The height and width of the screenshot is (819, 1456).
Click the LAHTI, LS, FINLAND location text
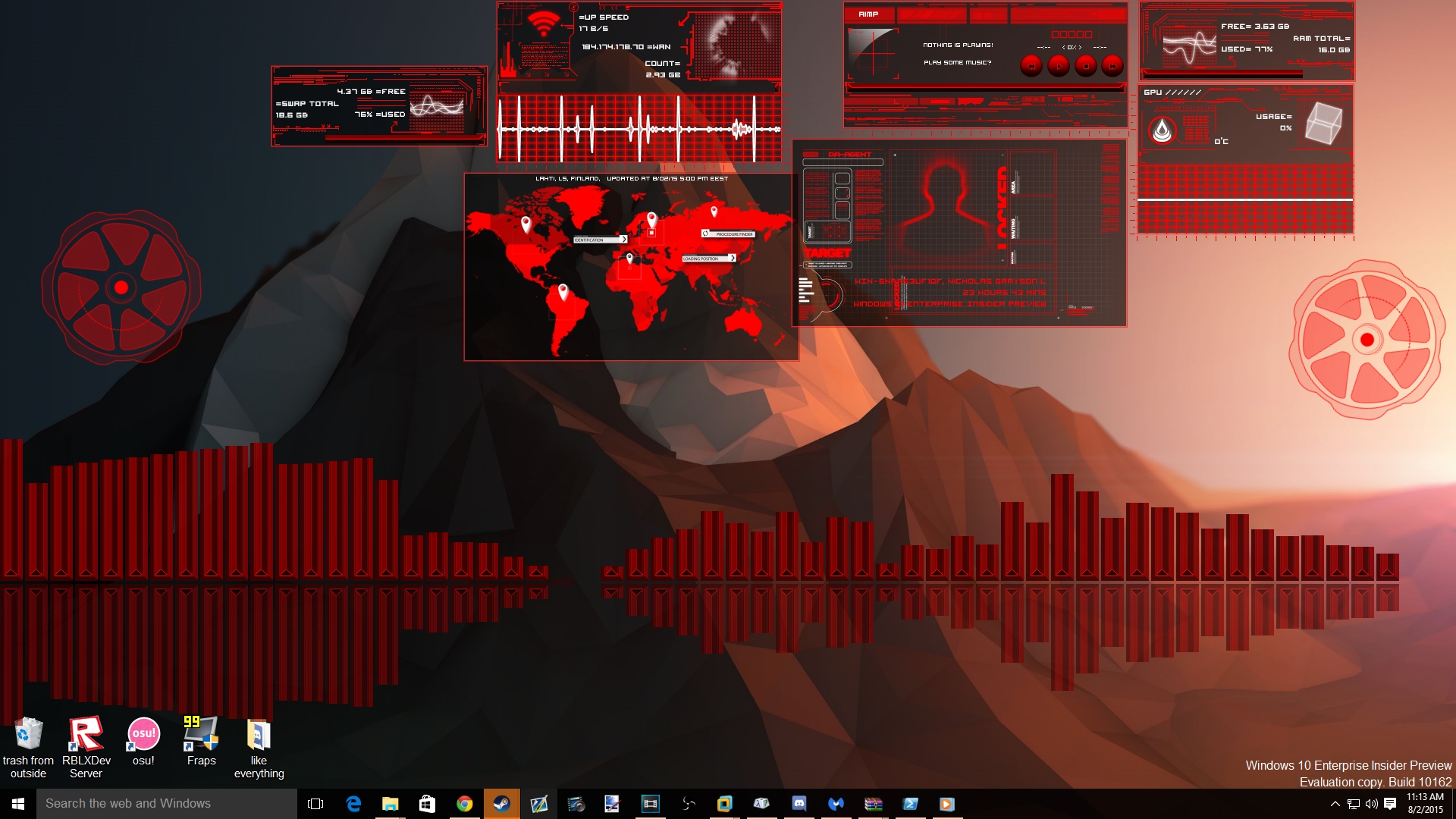567,179
